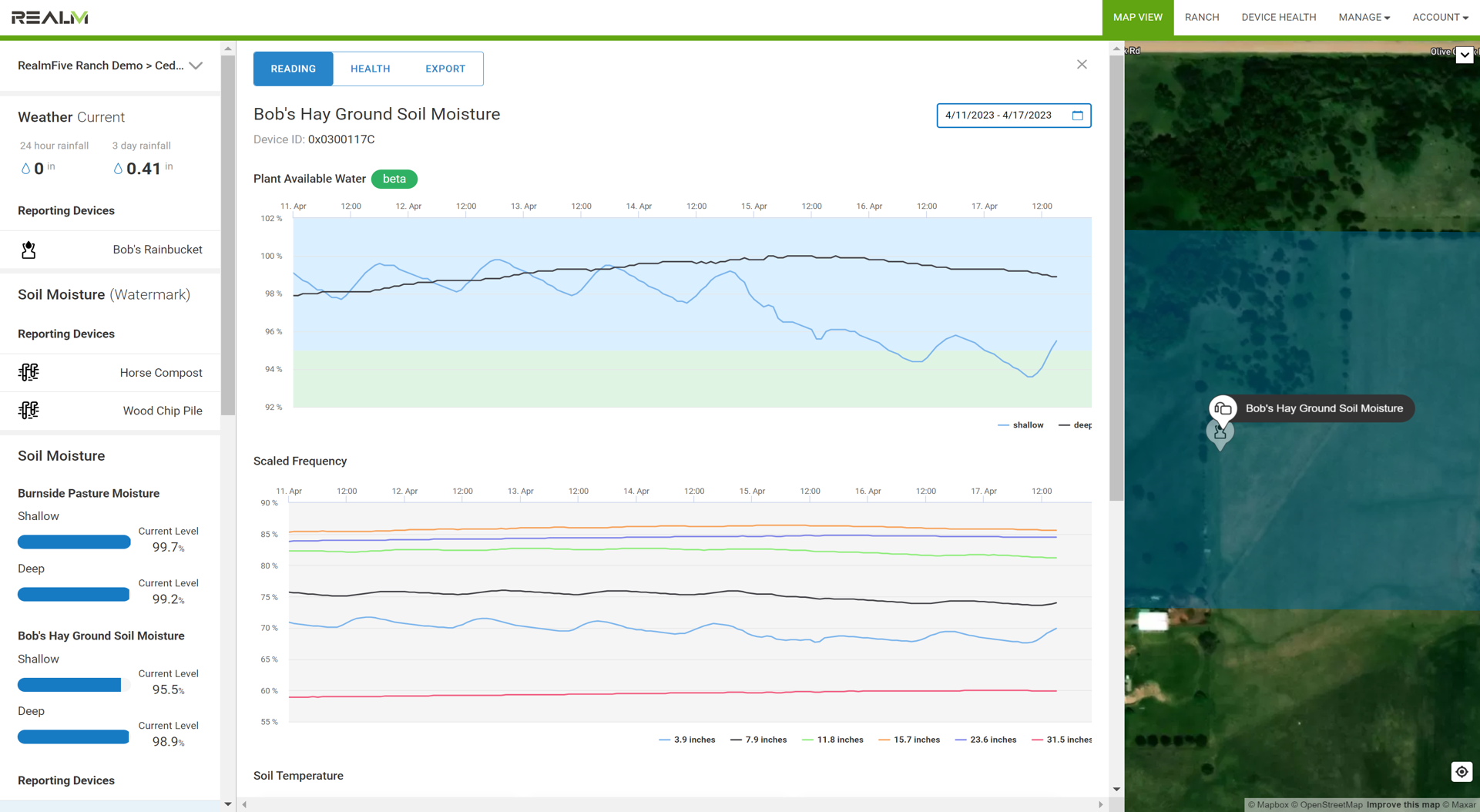Click the Horse Compost sensor icon

coord(29,373)
